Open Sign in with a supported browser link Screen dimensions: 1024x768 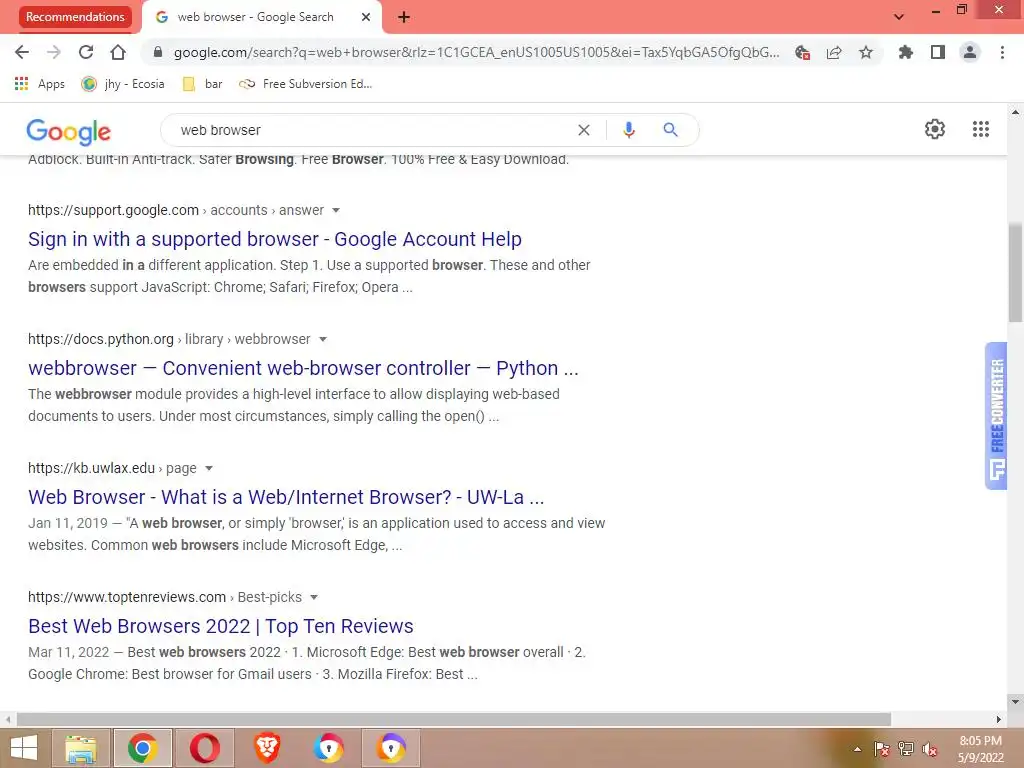pyautogui.click(x=275, y=239)
